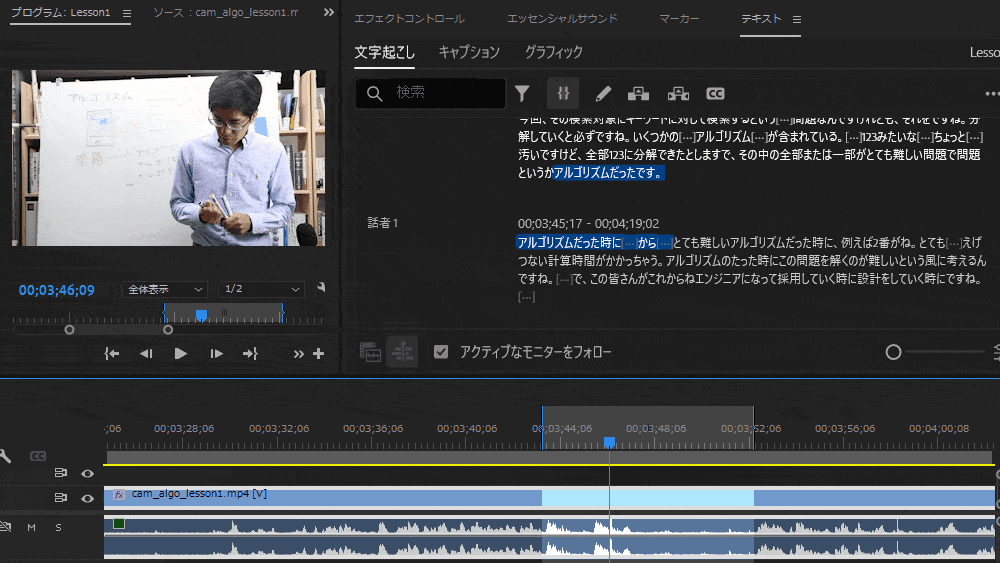Mute the audio track with M button

31,527
